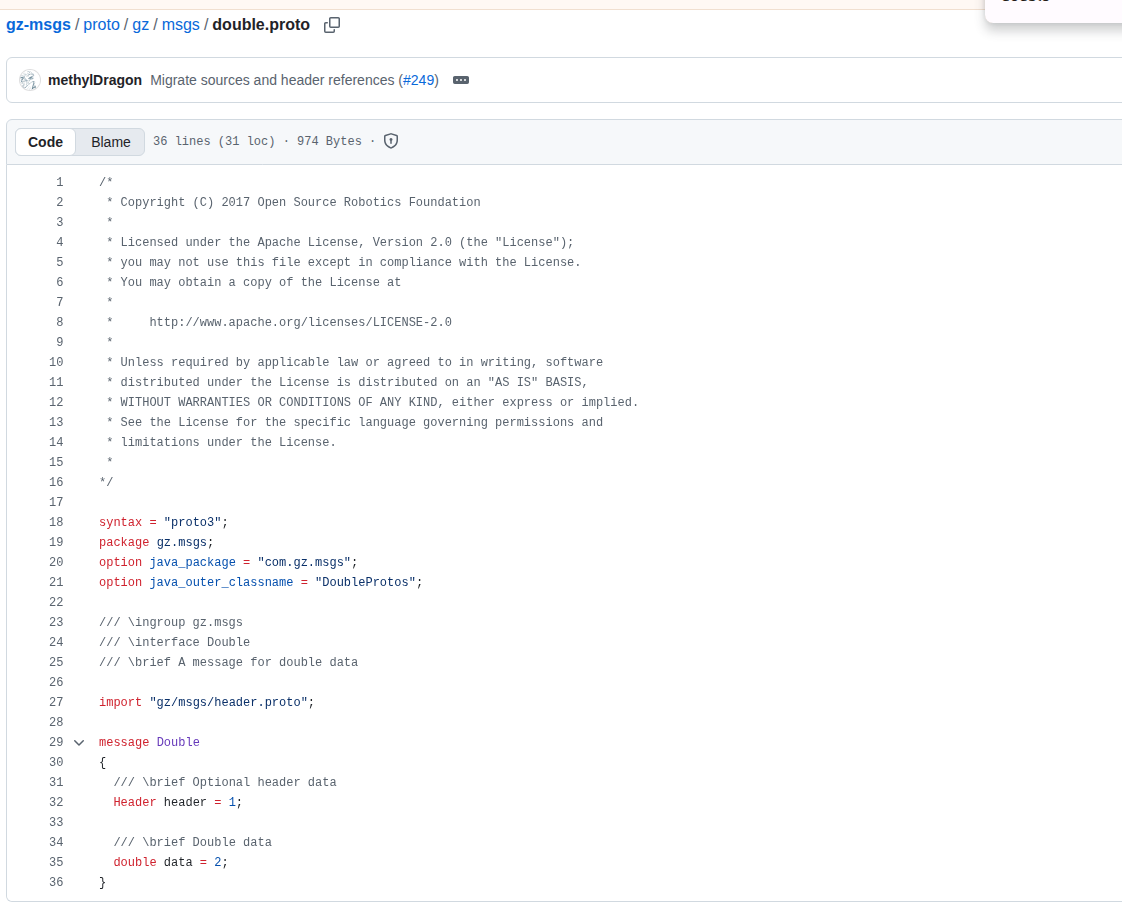Switch to the Blame view
Screen dimensions: 1122x917
[111, 142]
